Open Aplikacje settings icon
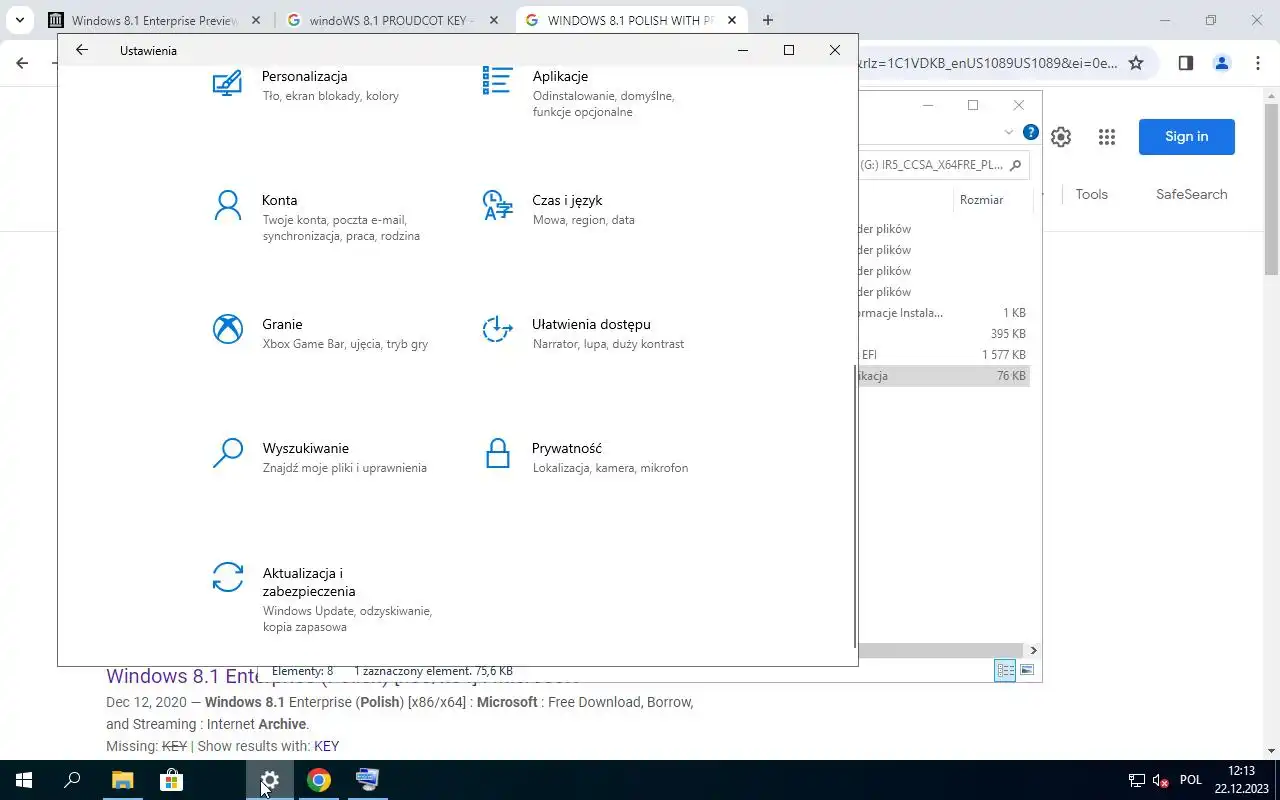This screenshot has width=1280, height=800. point(497,80)
